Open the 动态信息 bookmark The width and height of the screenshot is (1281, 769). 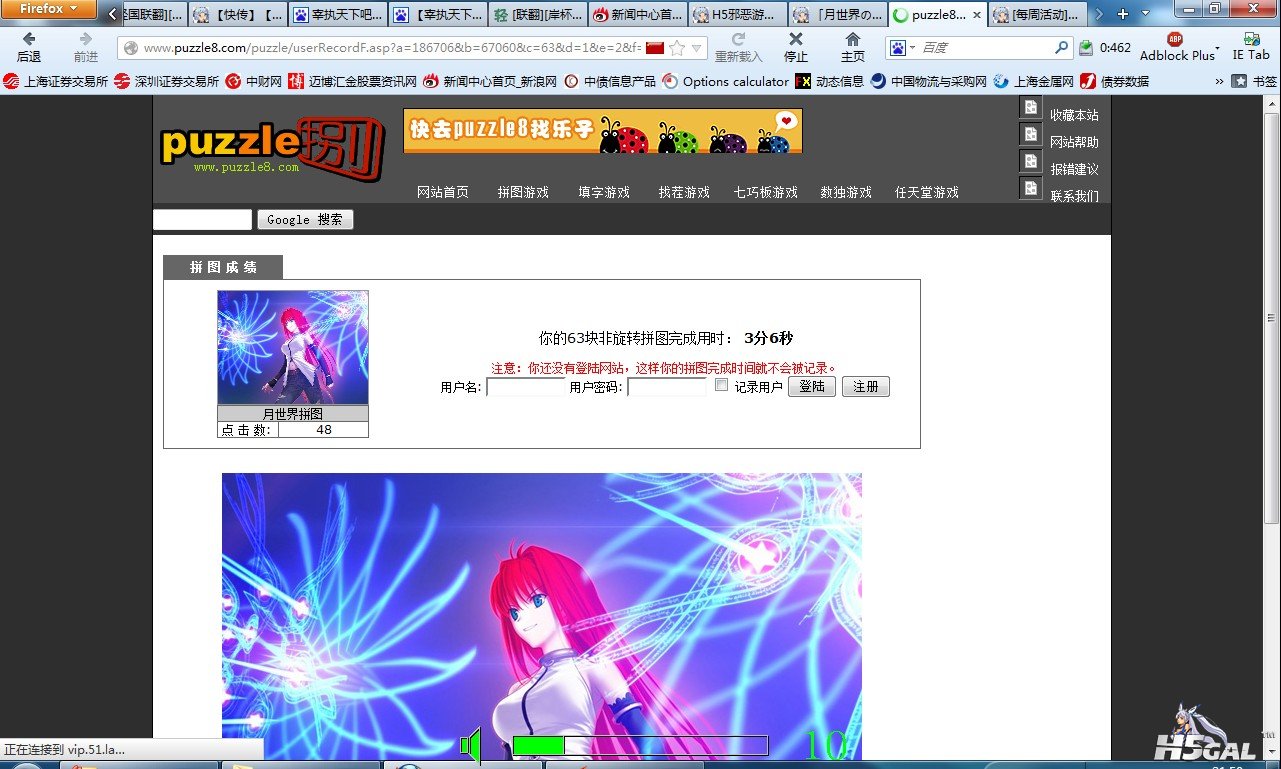[x=830, y=82]
